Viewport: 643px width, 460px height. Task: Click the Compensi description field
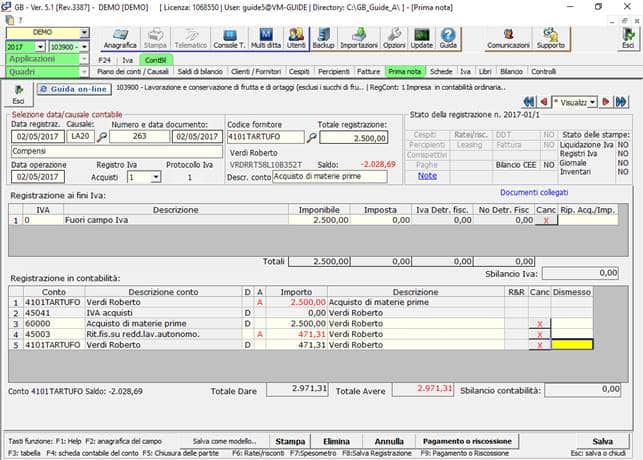117,151
